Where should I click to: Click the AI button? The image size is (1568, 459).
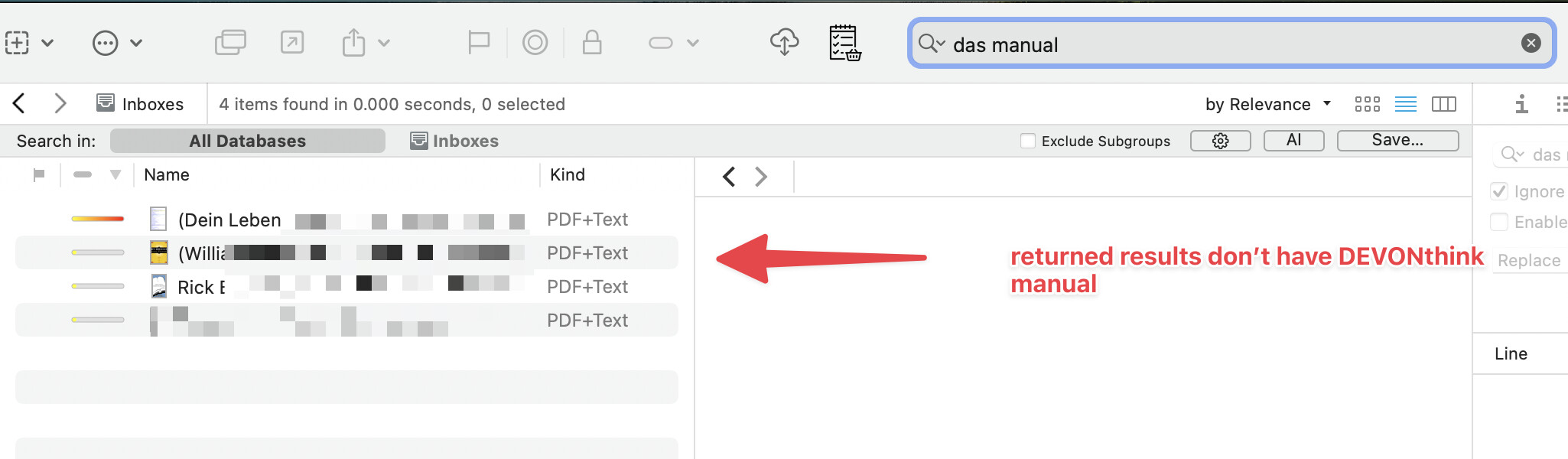pos(1293,140)
